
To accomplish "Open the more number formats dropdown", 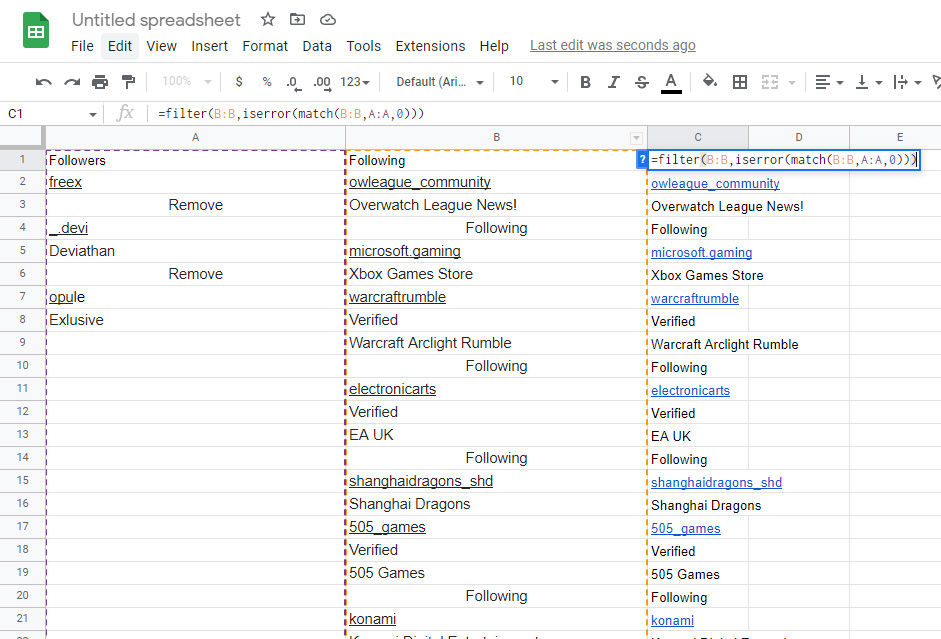I will click(x=355, y=82).
